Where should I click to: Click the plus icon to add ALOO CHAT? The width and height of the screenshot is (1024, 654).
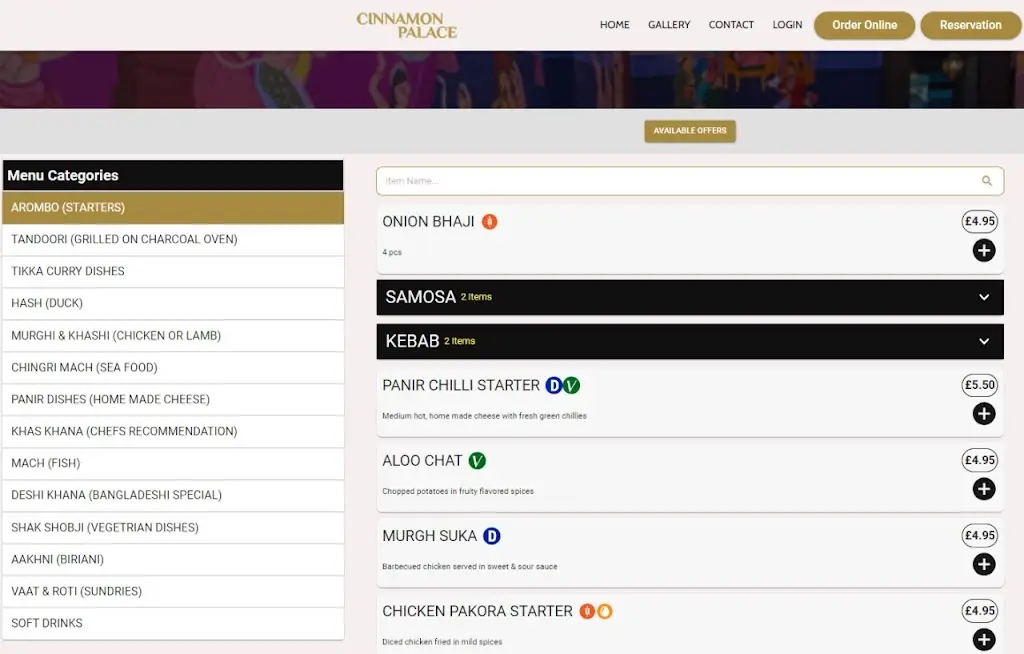tap(984, 489)
